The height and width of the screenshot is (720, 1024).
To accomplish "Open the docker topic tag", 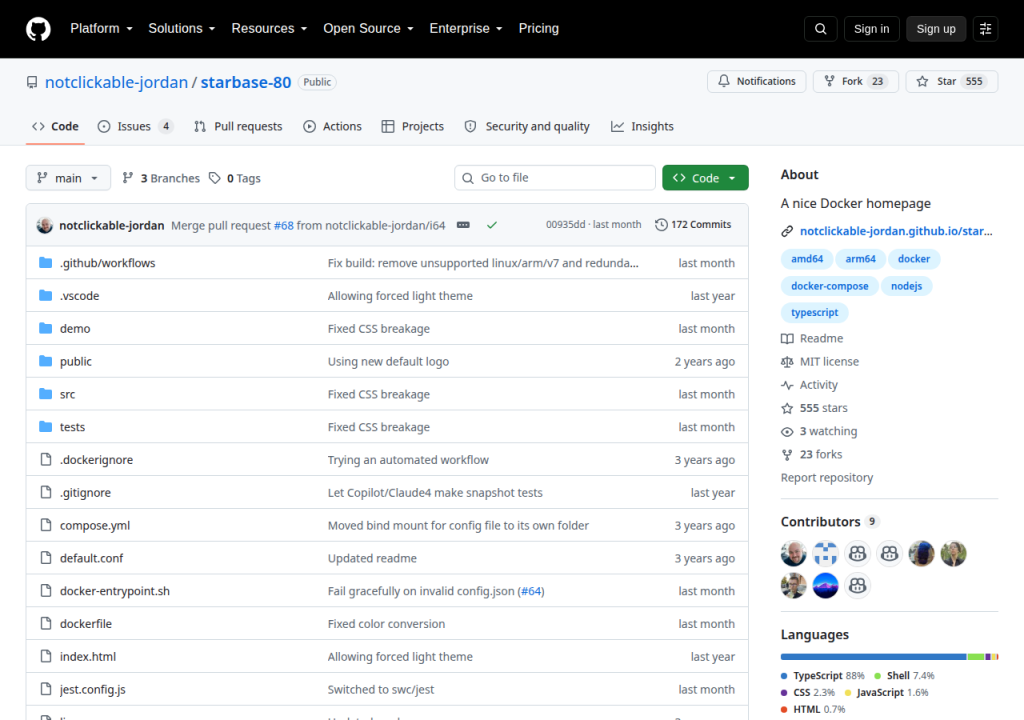I will click(913, 259).
